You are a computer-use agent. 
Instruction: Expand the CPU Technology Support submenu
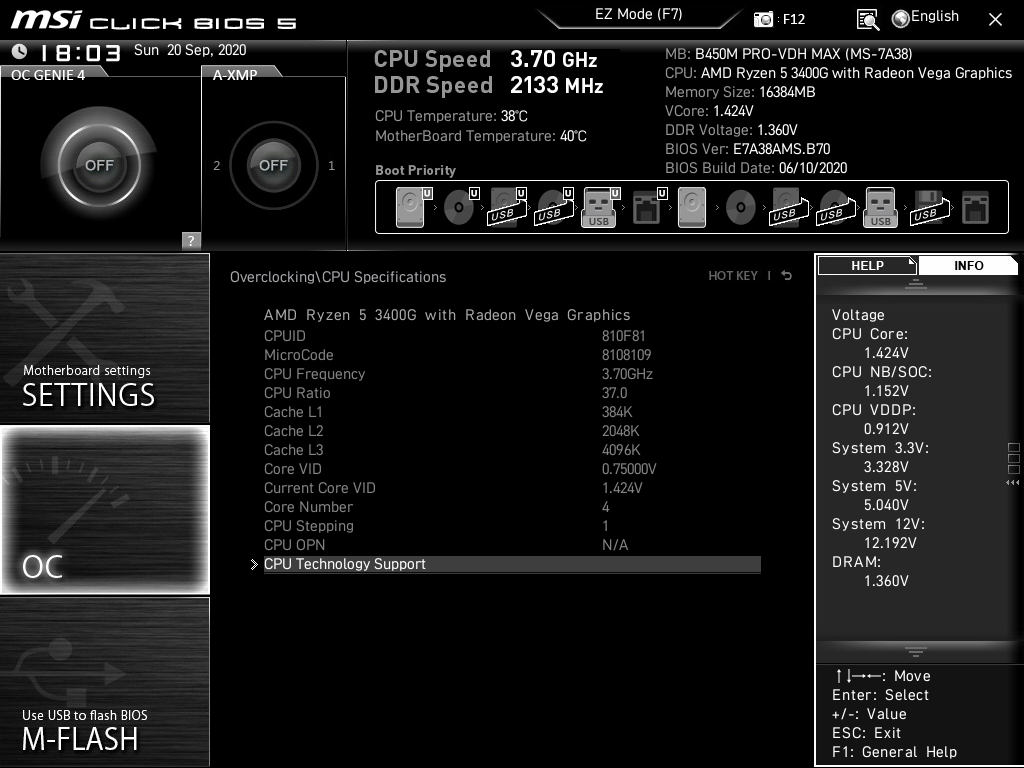[x=512, y=564]
